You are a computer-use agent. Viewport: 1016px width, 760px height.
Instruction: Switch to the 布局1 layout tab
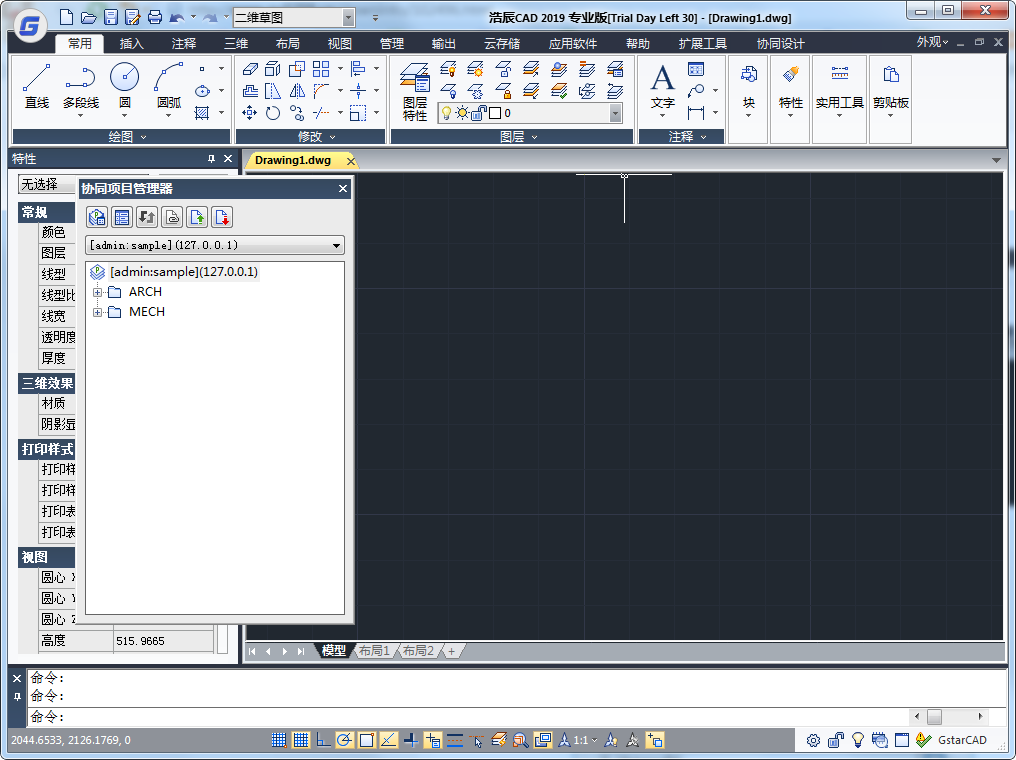tap(375, 651)
